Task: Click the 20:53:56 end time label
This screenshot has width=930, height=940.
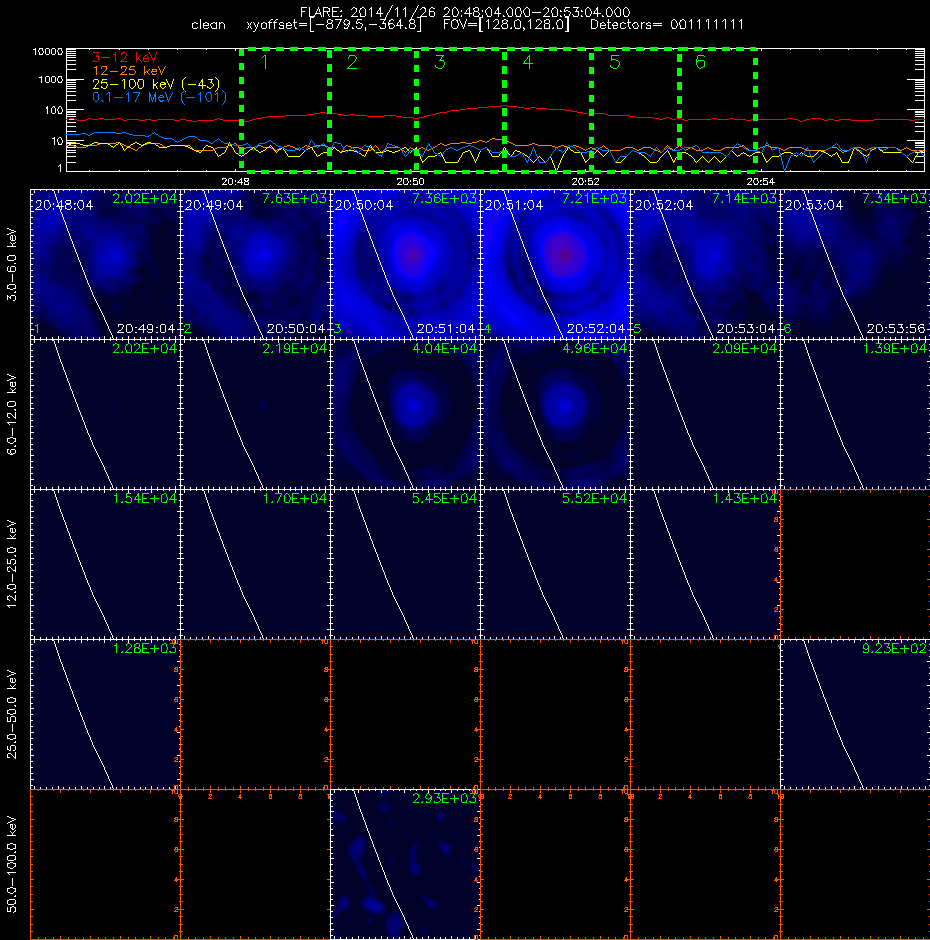Action: [896, 329]
